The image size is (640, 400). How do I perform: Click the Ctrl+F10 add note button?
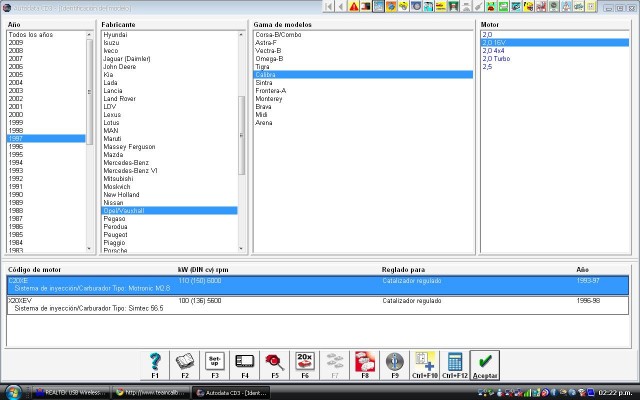click(424, 365)
